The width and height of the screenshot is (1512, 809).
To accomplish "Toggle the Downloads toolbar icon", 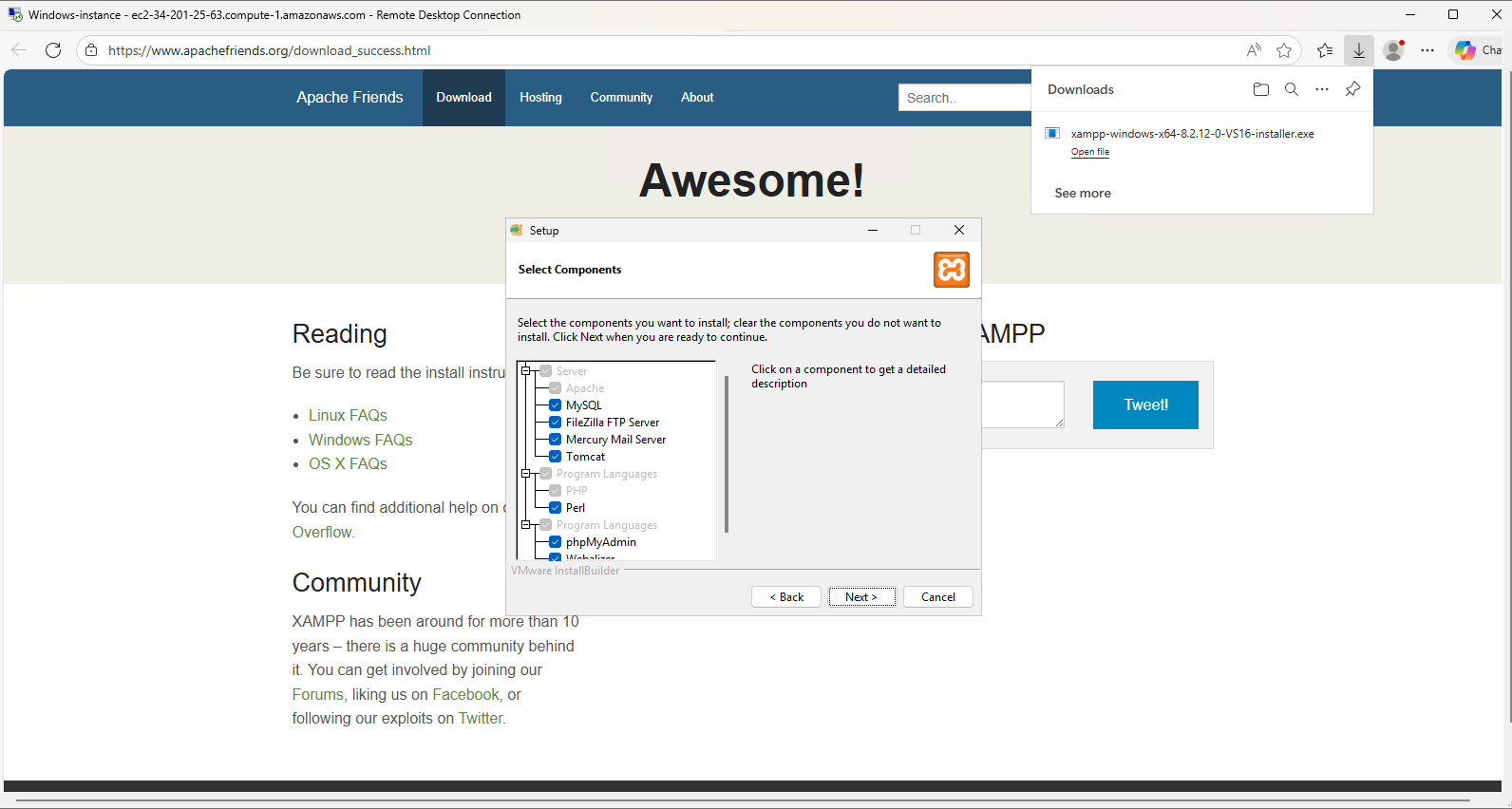I will point(1359,50).
